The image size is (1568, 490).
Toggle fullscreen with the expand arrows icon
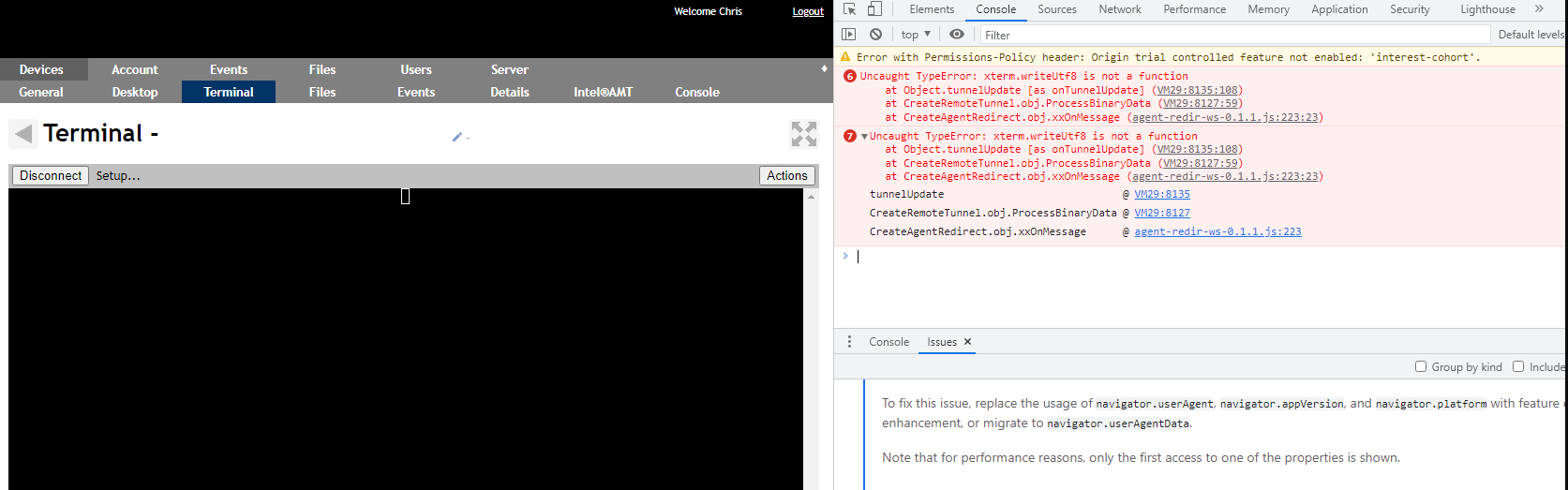coord(804,134)
